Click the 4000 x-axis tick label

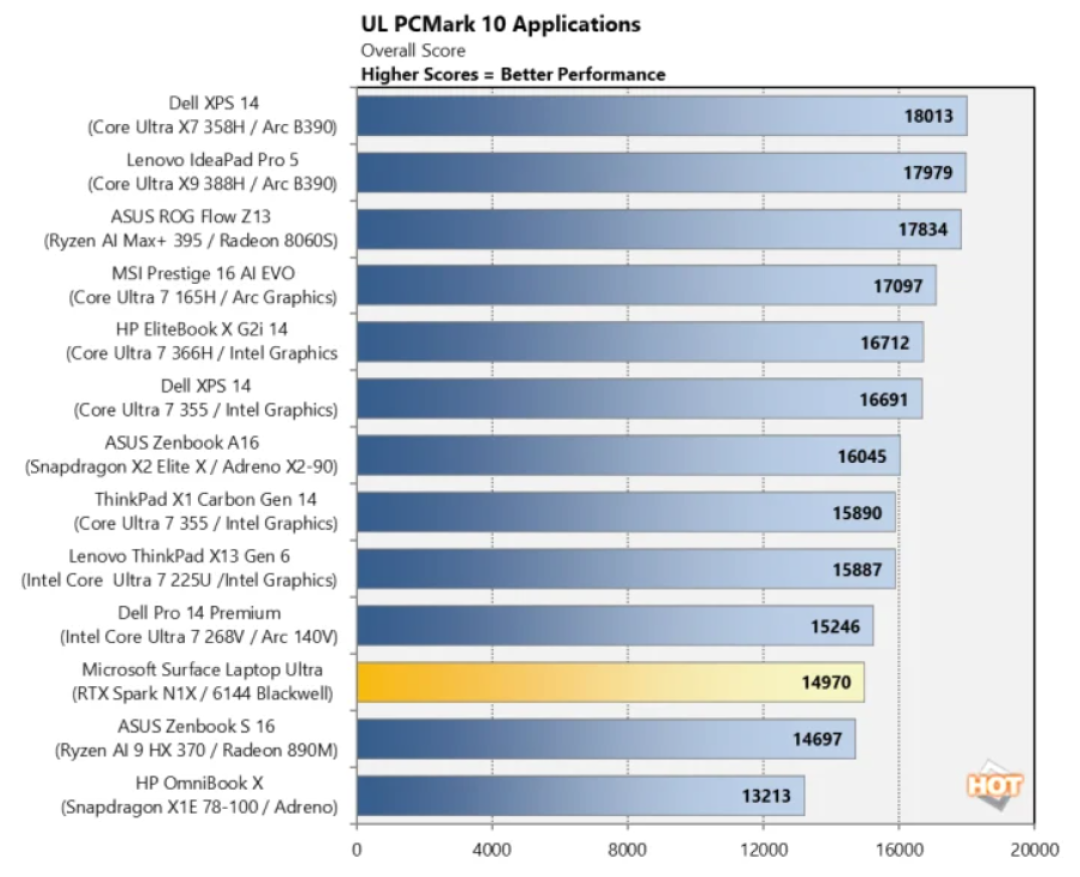tap(492, 850)
